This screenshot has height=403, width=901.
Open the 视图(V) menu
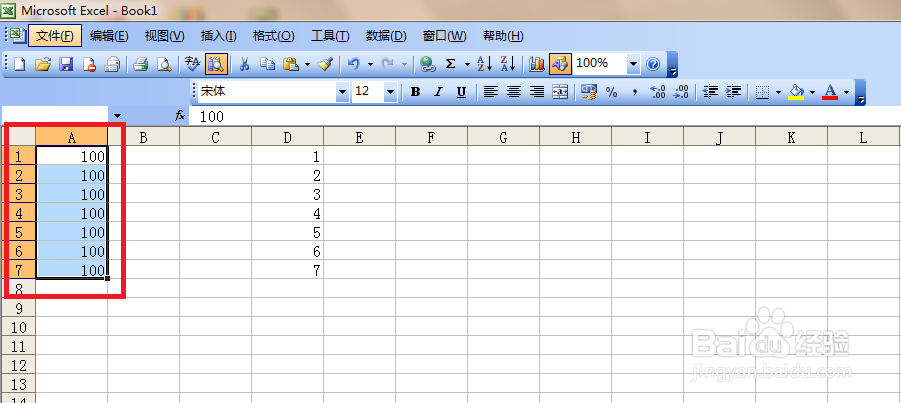pyautogui.click(x=164, y=36)
